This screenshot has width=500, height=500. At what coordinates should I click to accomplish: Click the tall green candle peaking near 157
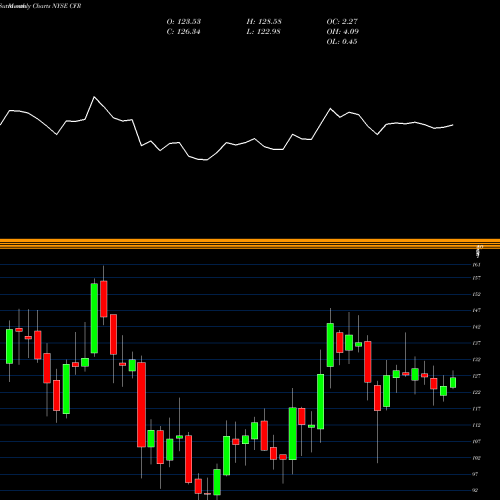point(94,318)
